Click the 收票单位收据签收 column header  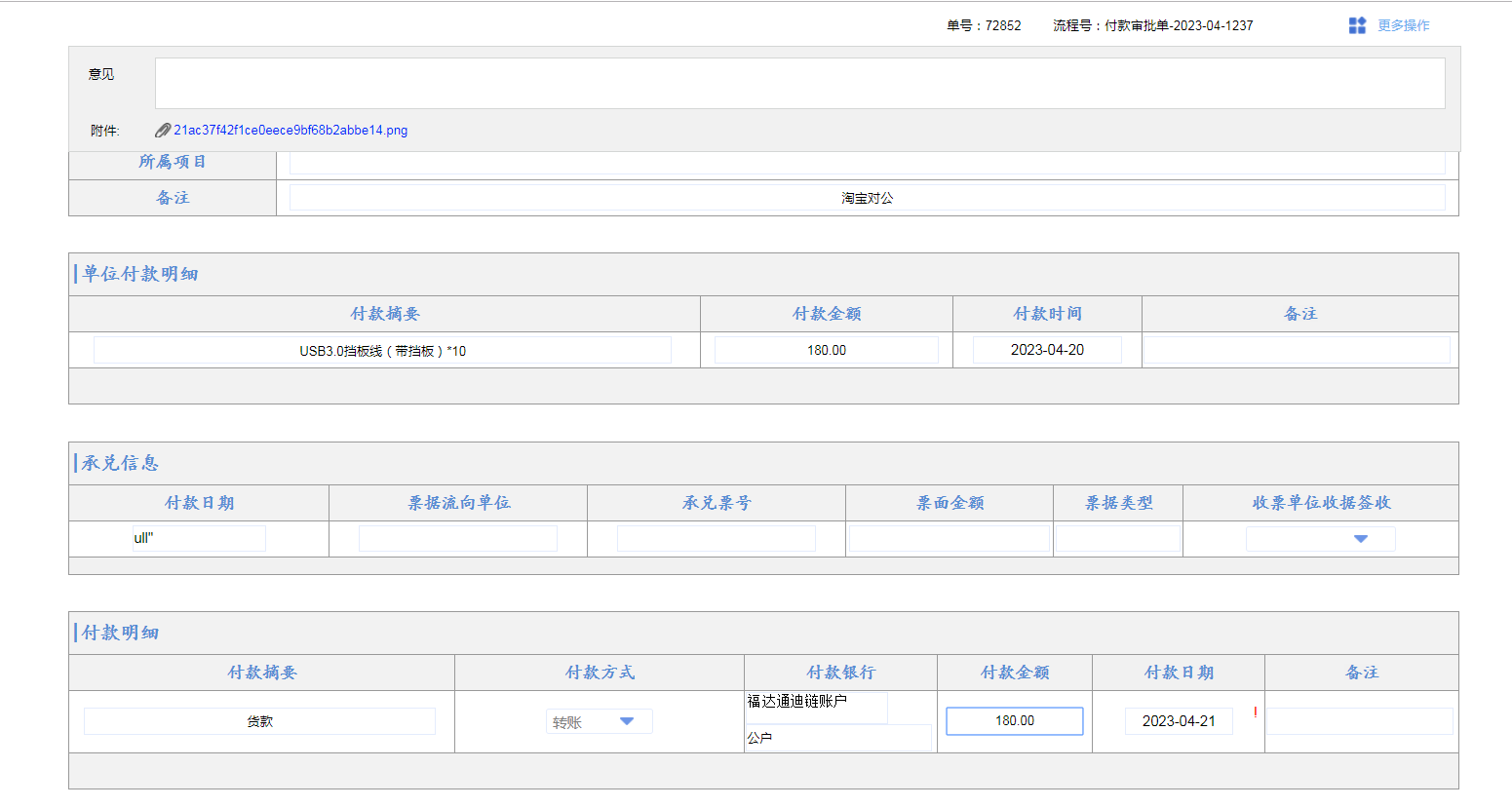coord(1321,503)
